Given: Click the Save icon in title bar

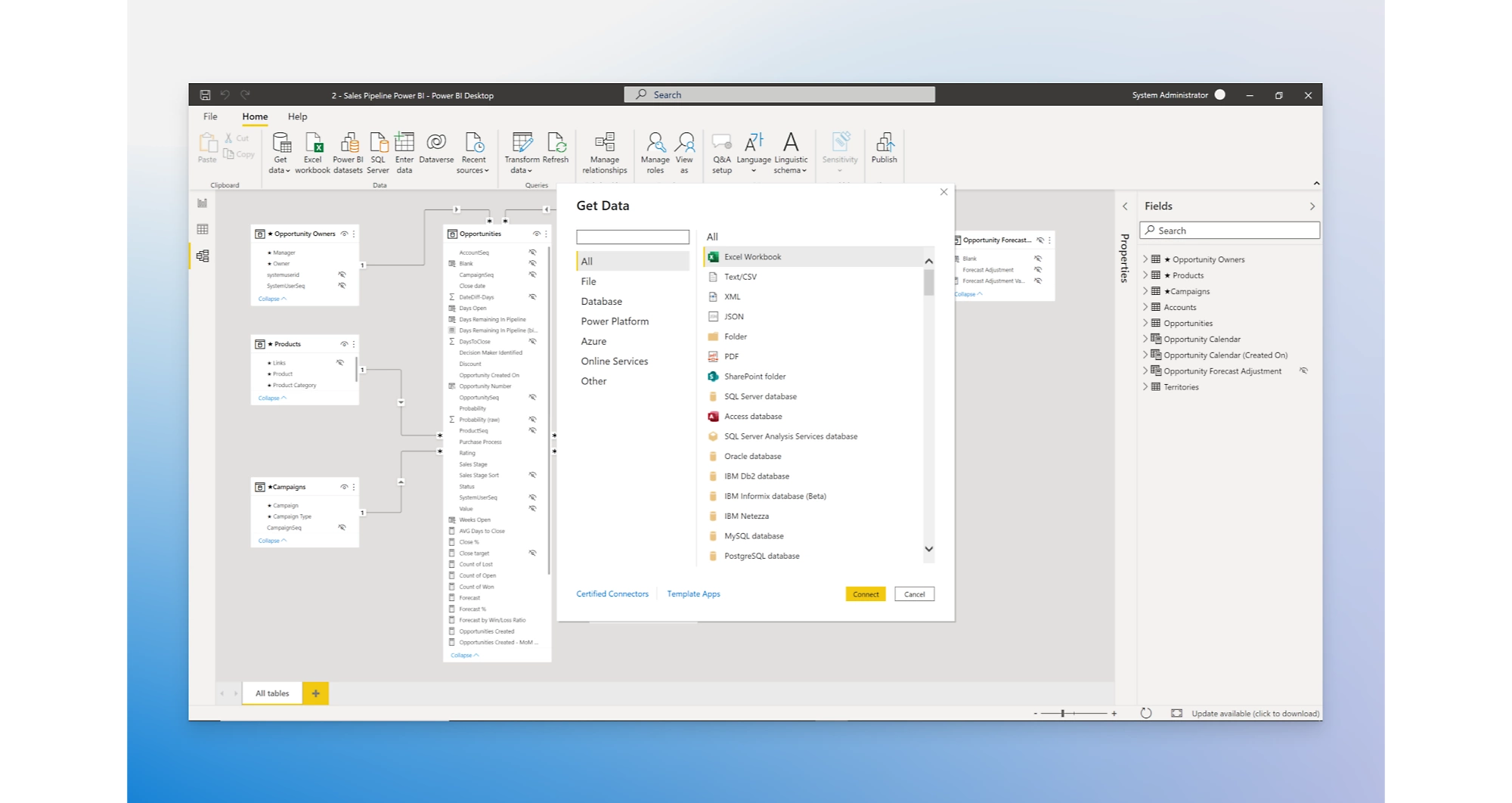Looking at the screenshot, I should click(x=205, y=95).
